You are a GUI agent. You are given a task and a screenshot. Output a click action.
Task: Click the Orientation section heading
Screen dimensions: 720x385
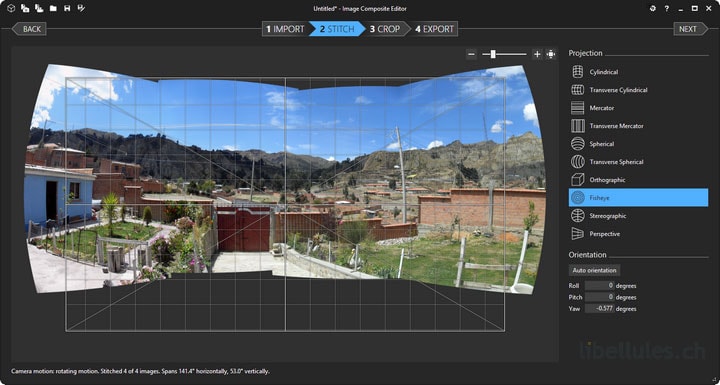coord(587,255)
